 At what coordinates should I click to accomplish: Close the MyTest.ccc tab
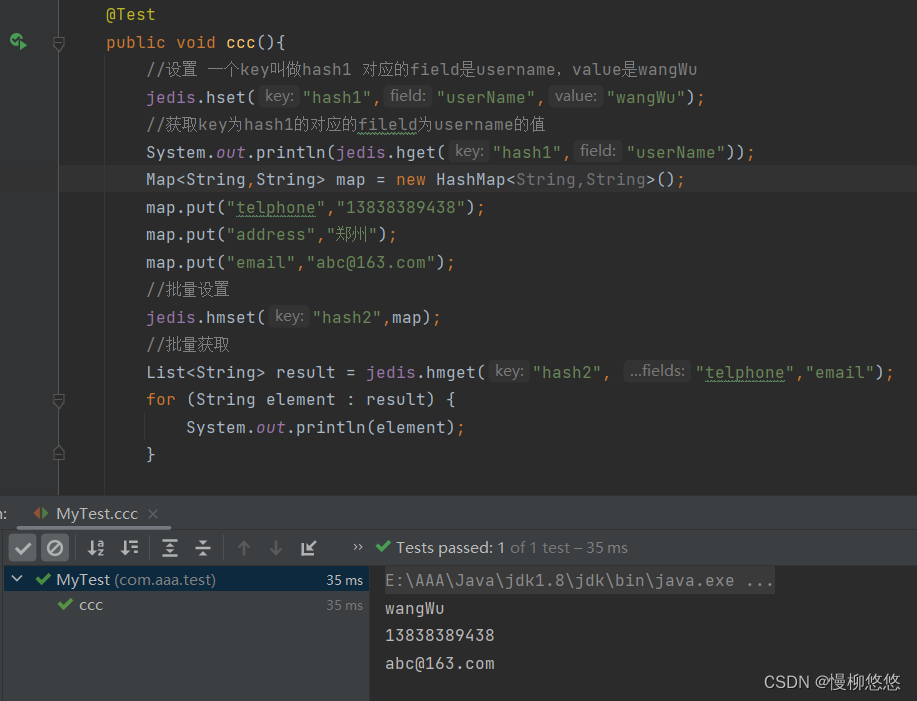[152, 513]
